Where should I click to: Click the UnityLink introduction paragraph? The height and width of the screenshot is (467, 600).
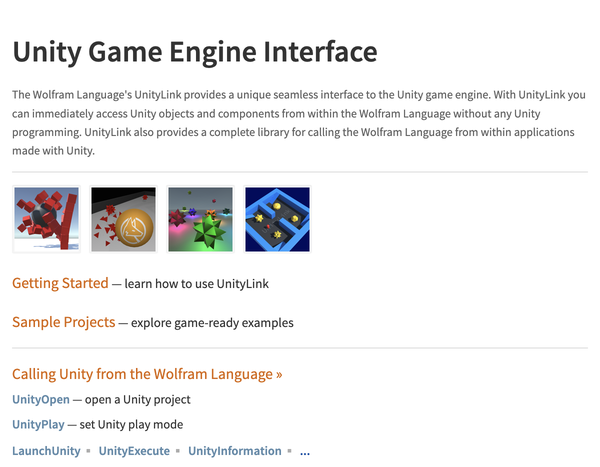(299, 122)
